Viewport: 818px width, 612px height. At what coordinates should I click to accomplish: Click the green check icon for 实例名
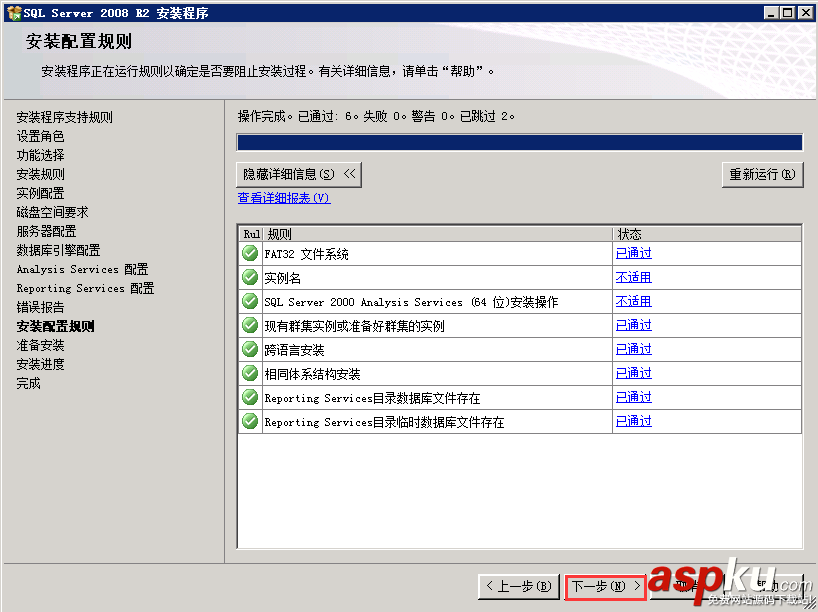[250, 277]
